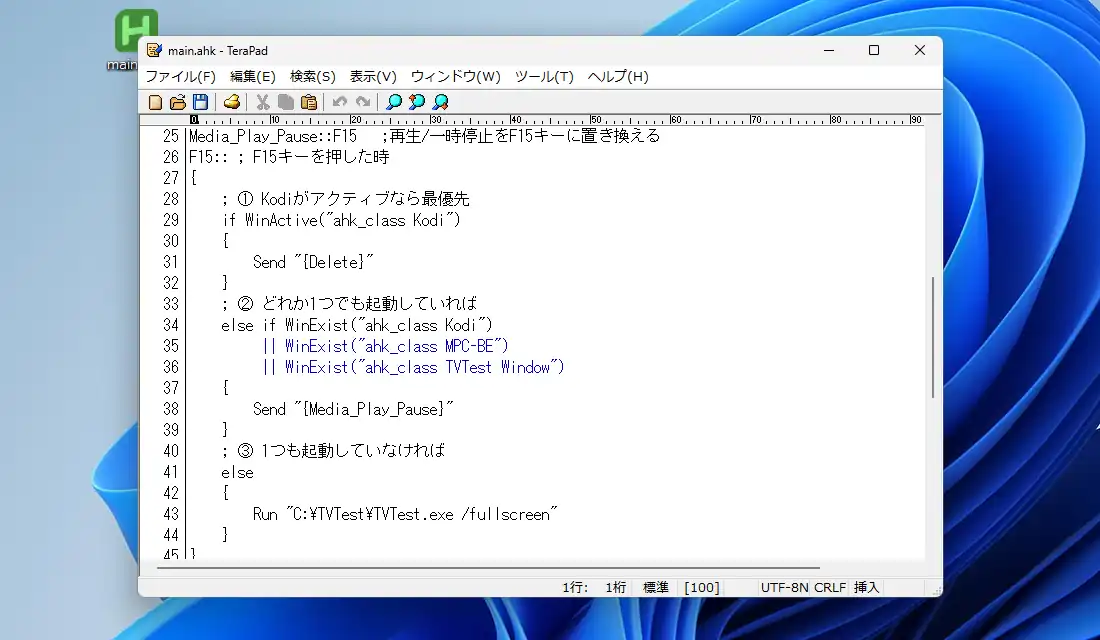Toggle the 挿入 insert mode indicator
The width and height of the screenshot is (1100, 640).
point(866,588)
